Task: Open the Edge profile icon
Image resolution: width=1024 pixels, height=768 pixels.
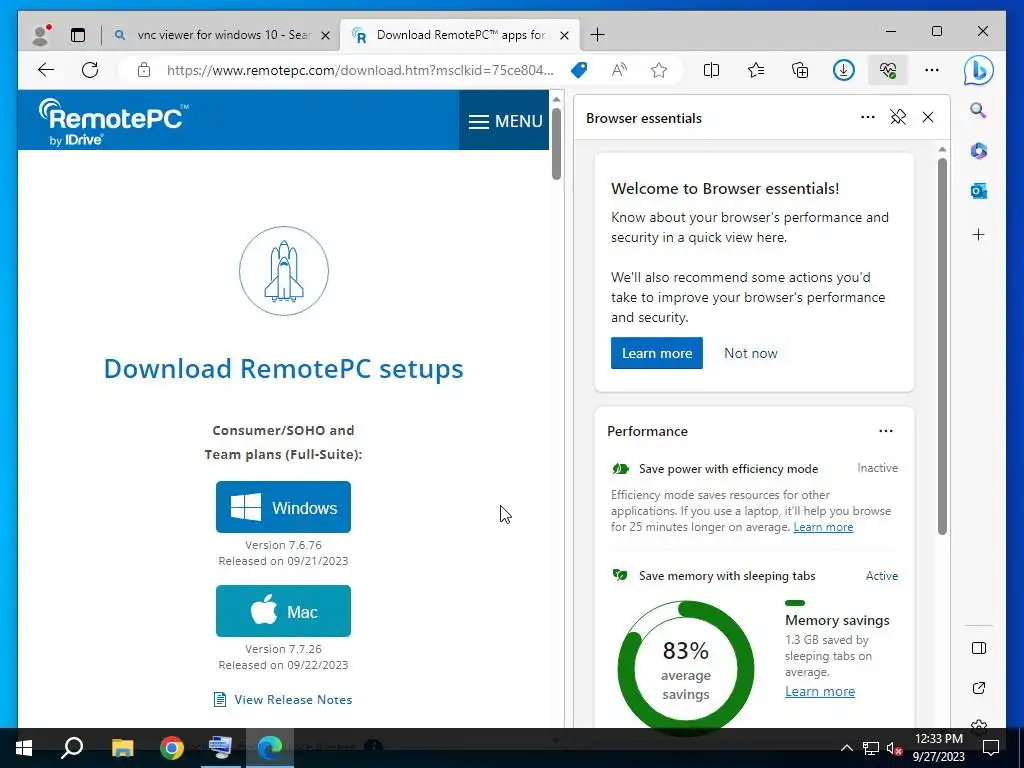Action: (41, 35)
